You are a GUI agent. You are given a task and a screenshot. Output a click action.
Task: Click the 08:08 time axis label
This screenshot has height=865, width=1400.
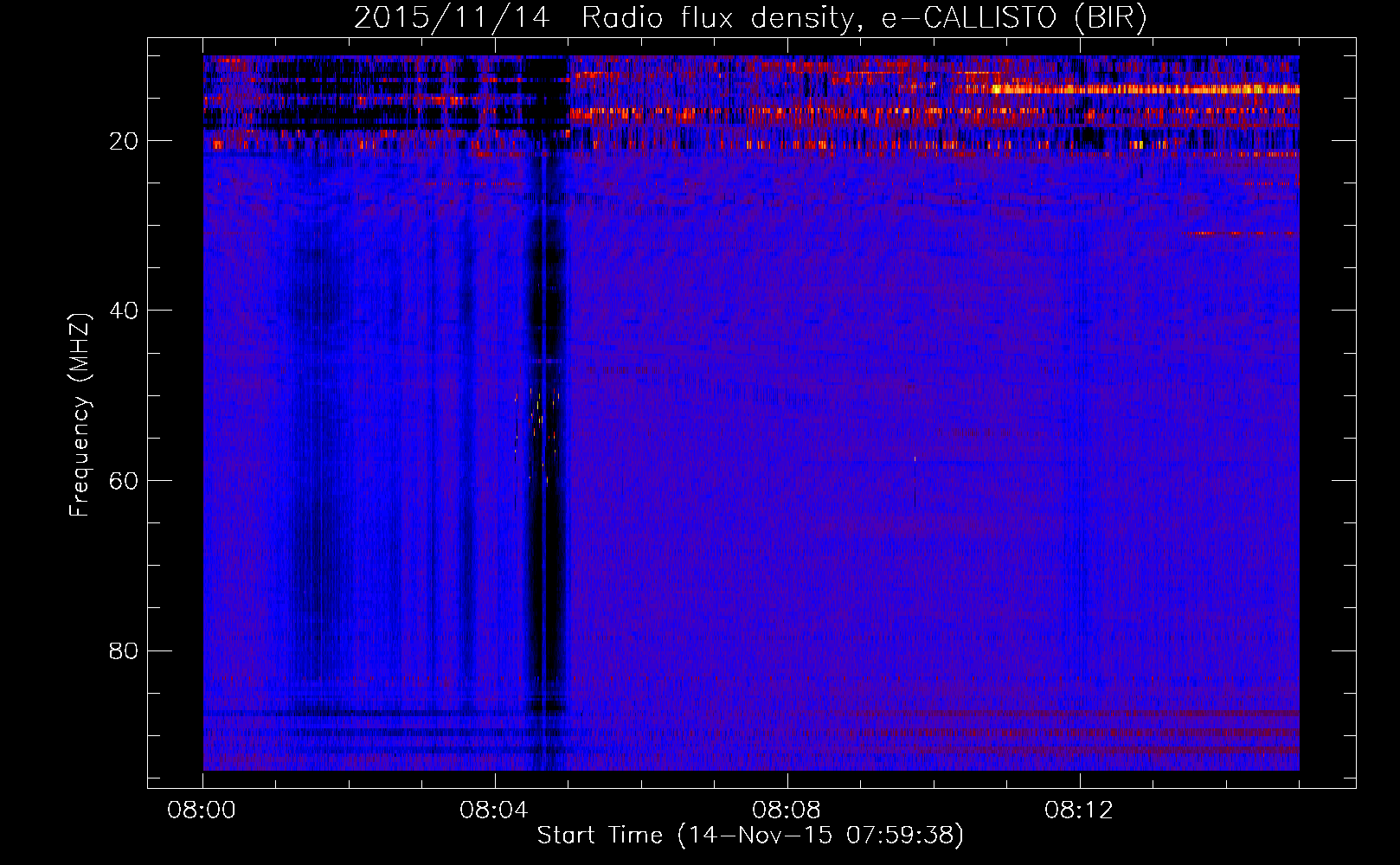point(787,811)
